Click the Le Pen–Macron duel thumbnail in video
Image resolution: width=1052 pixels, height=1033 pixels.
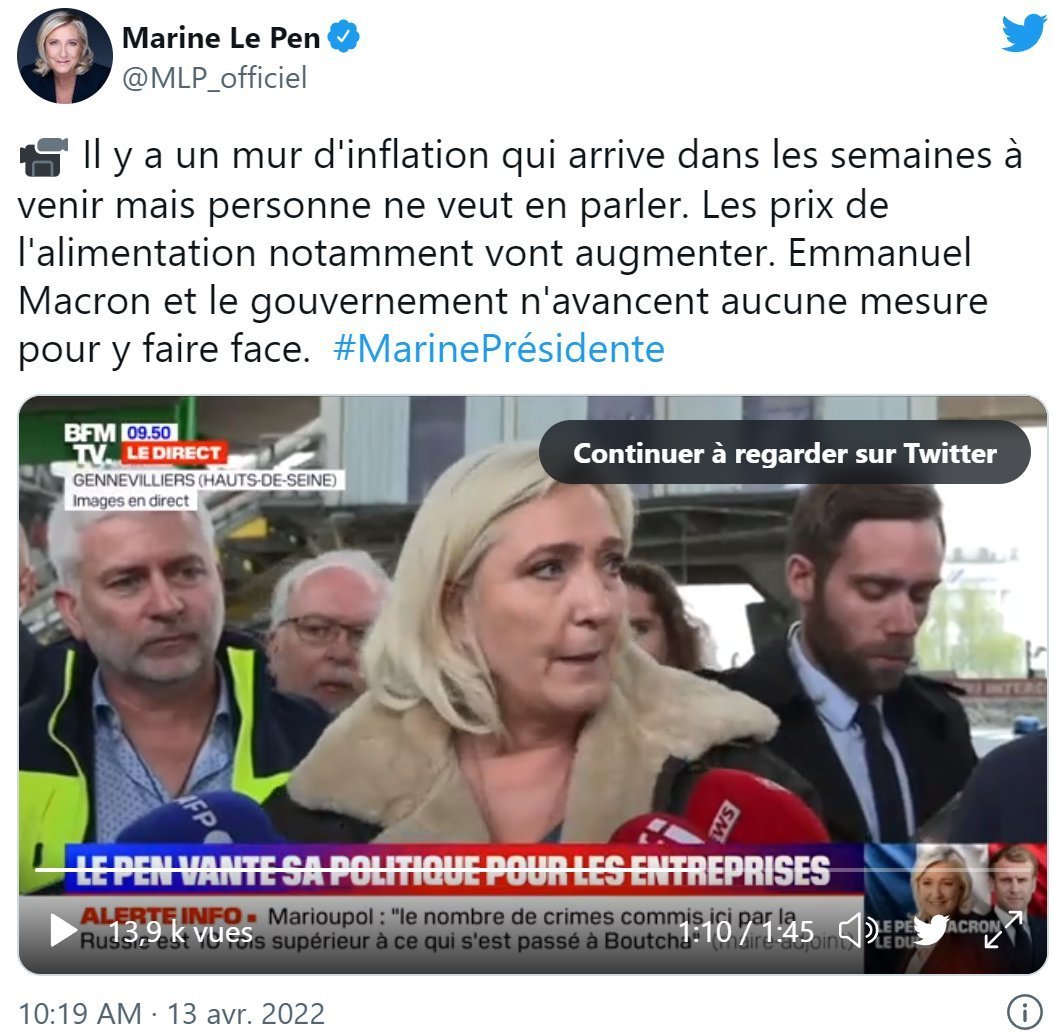(x=955, y=908)
